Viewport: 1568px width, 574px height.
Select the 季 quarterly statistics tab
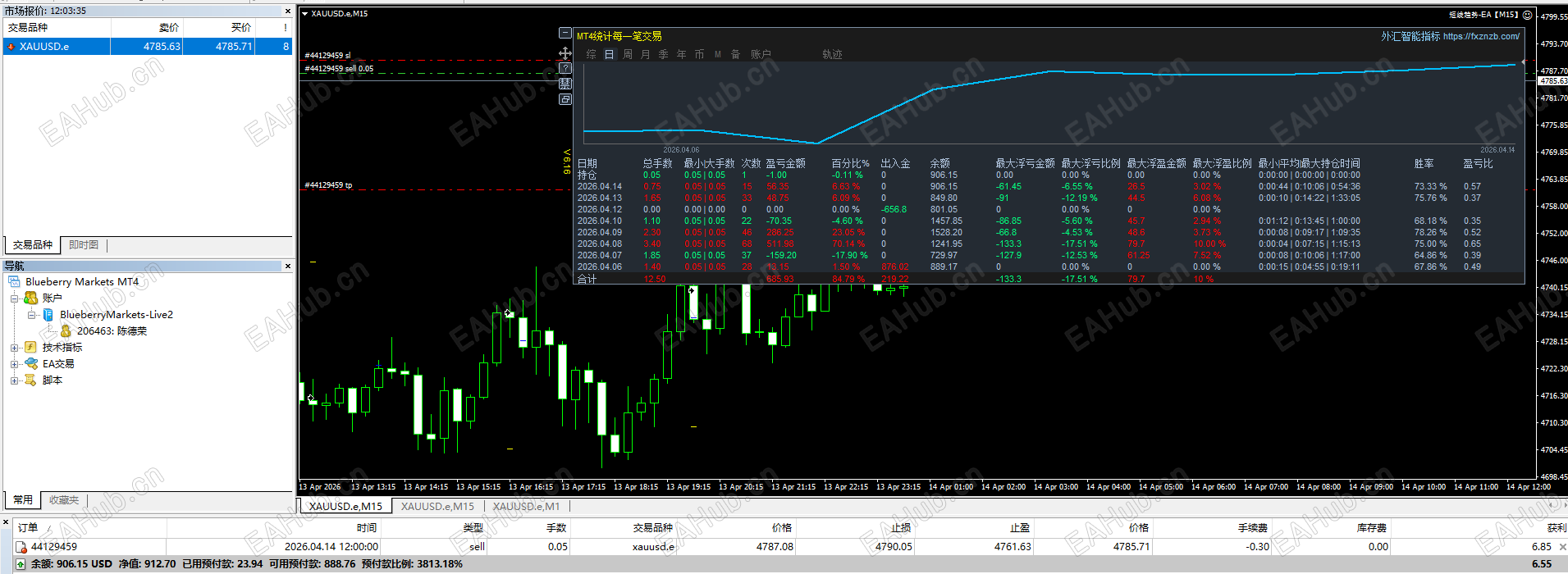tap(663, 54)
